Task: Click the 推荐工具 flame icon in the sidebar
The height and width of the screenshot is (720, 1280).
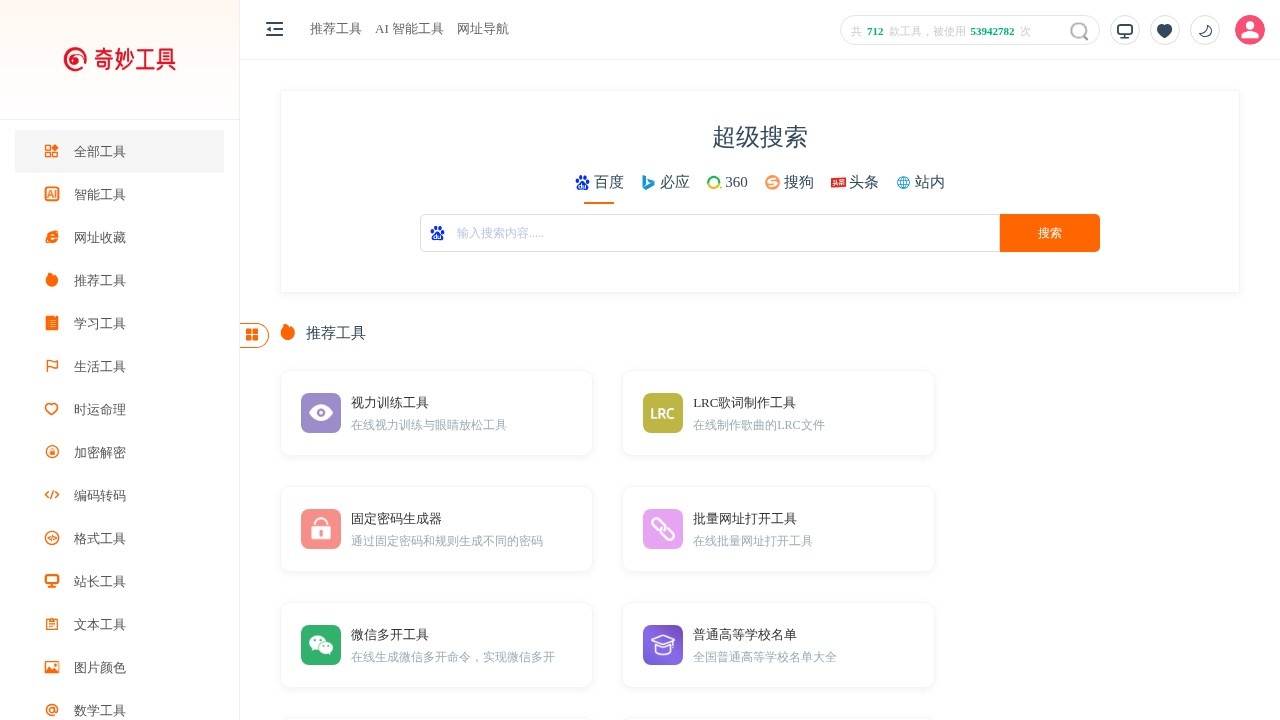Action: (52, 280)
